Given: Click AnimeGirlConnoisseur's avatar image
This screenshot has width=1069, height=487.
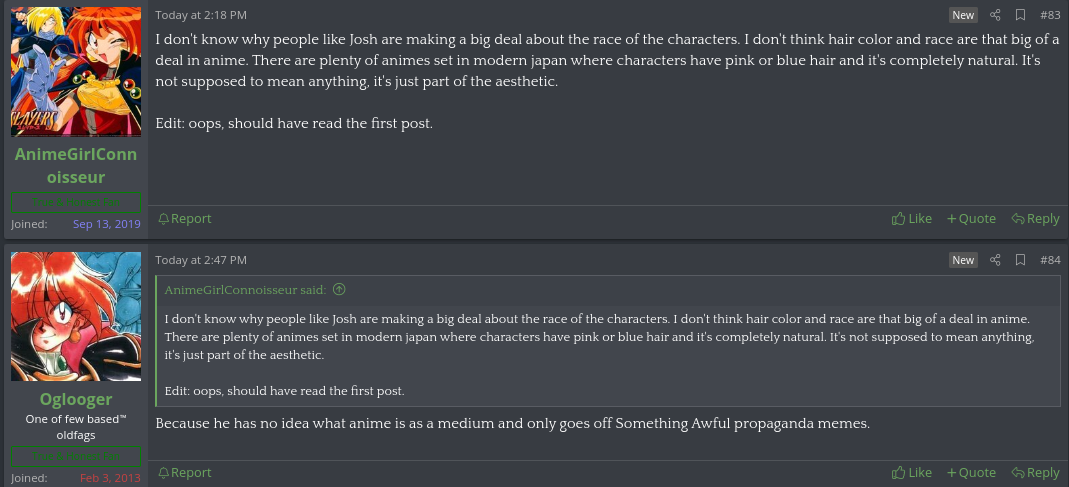Looking at the screenshot, I should [x=76, y=71].
